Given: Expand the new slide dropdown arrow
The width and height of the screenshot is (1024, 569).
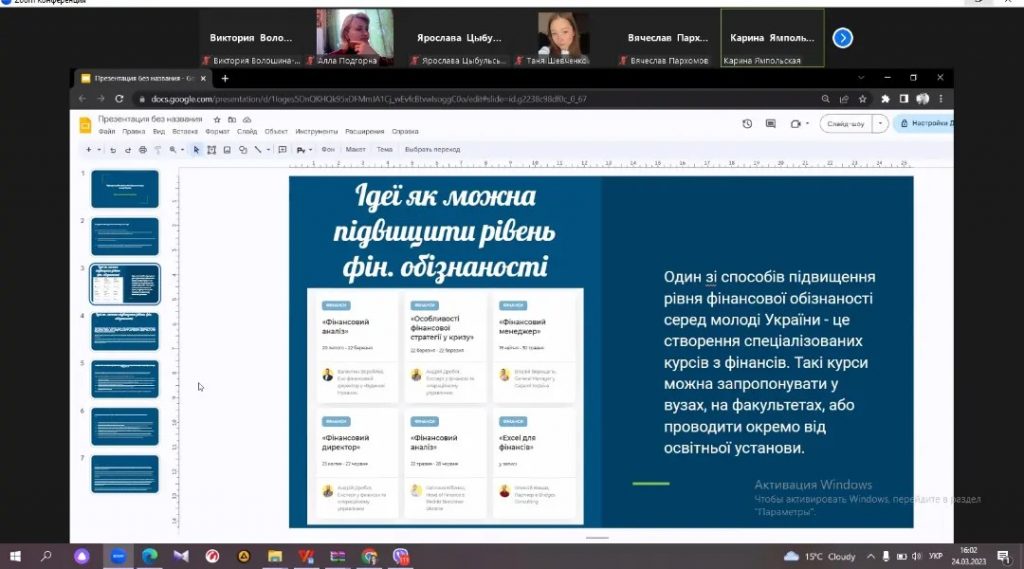Looking at the screenshot, I should point(98,150).
